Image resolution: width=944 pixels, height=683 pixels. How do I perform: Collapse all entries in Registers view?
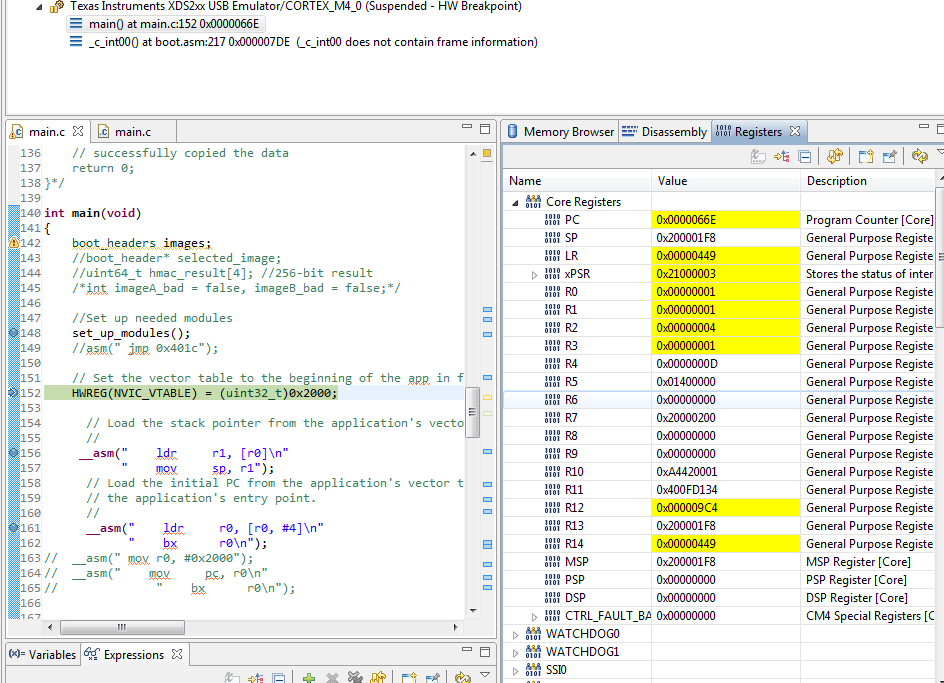(x=805, y=156)
